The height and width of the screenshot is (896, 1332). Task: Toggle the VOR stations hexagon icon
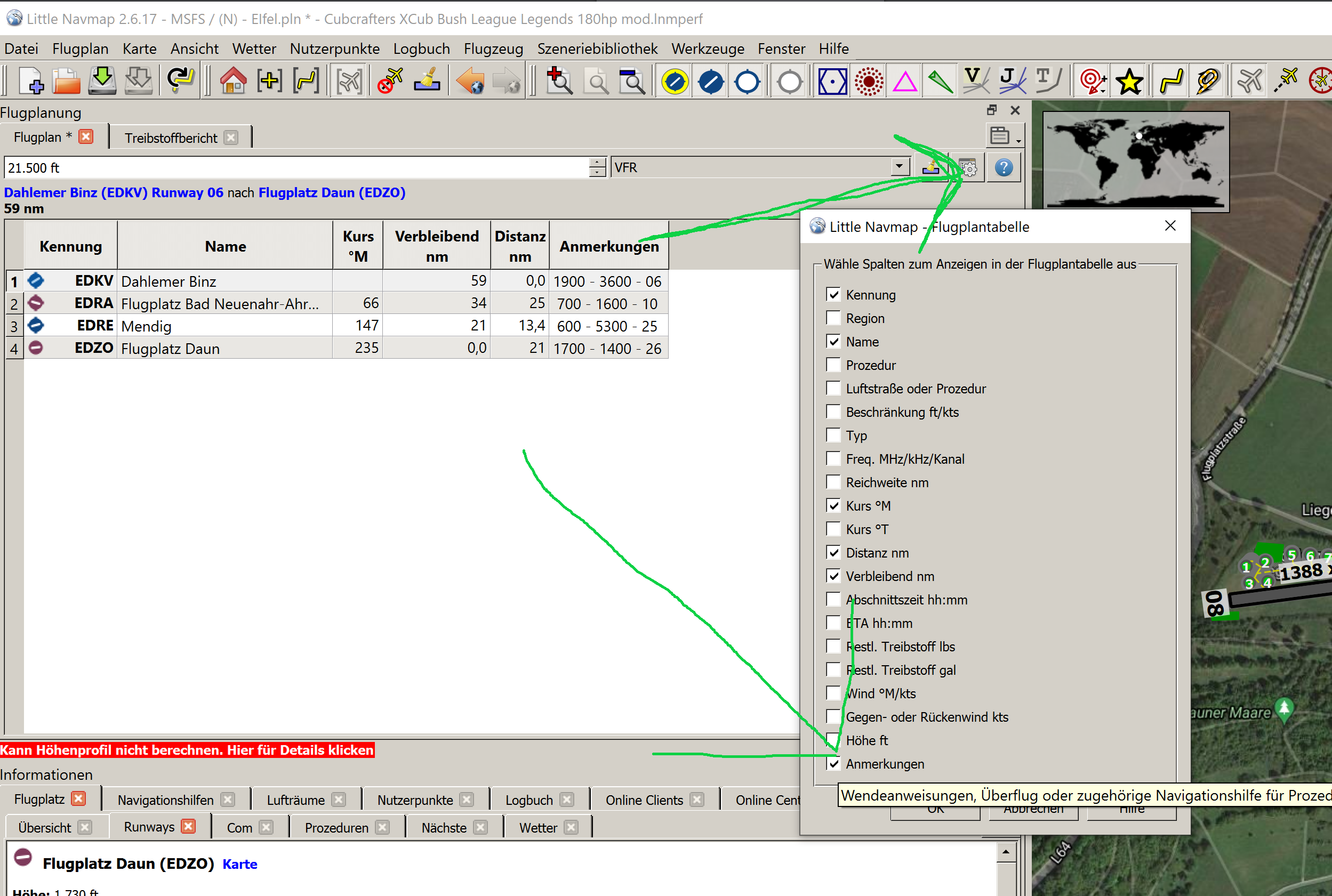(832, 81)
